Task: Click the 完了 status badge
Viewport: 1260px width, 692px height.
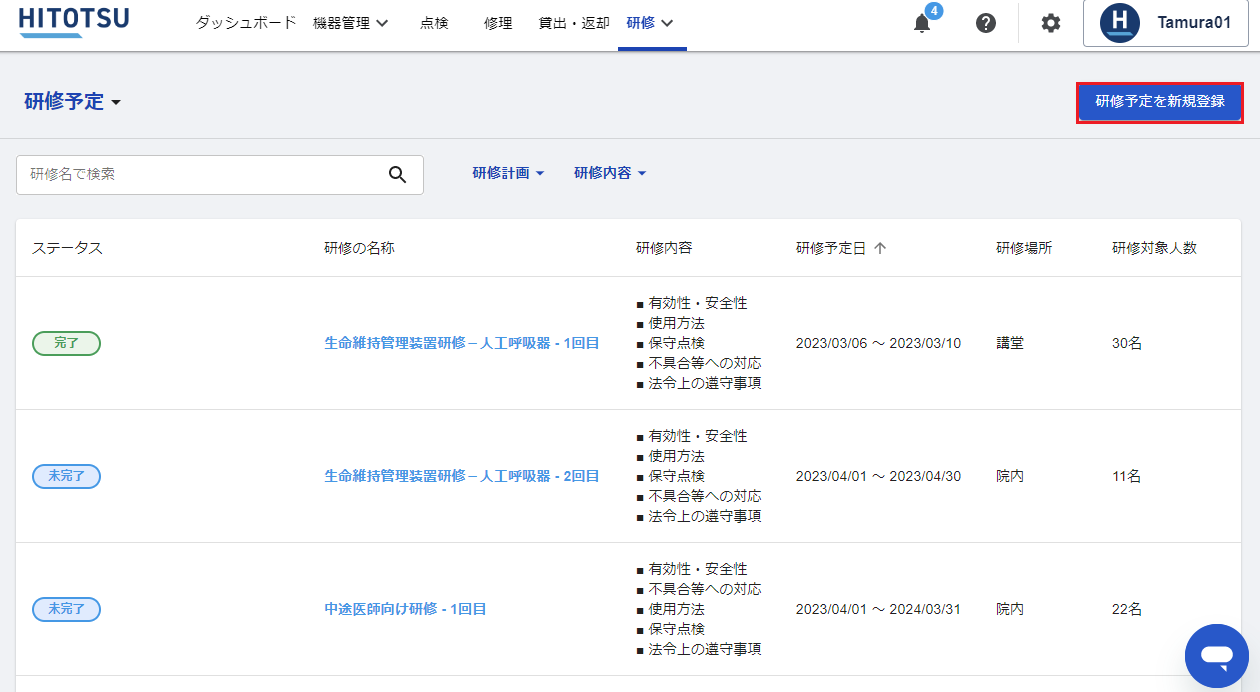Action: [66, 343]
